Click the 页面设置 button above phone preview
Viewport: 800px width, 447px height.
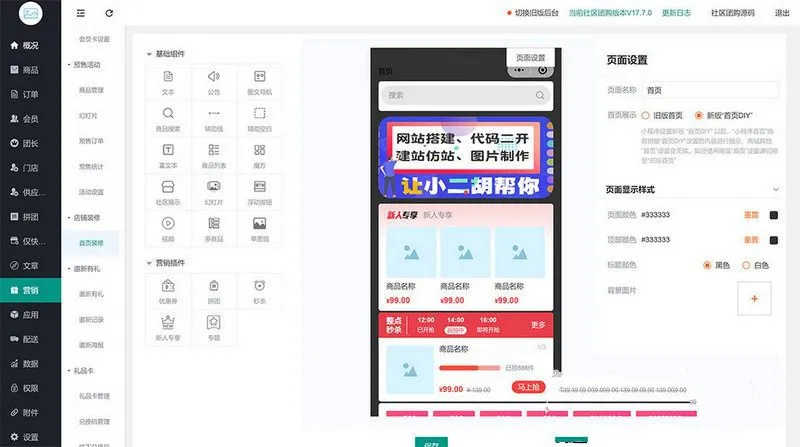[x=531, y=58]
